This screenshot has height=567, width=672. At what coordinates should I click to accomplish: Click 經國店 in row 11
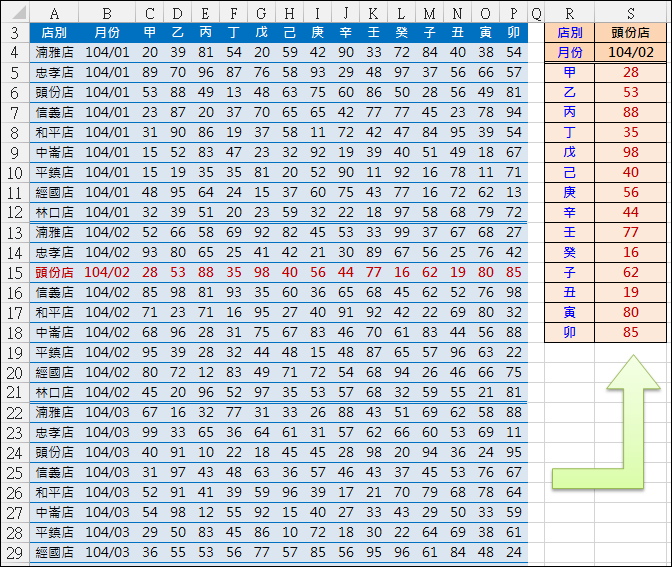click(x=54, y=192)
